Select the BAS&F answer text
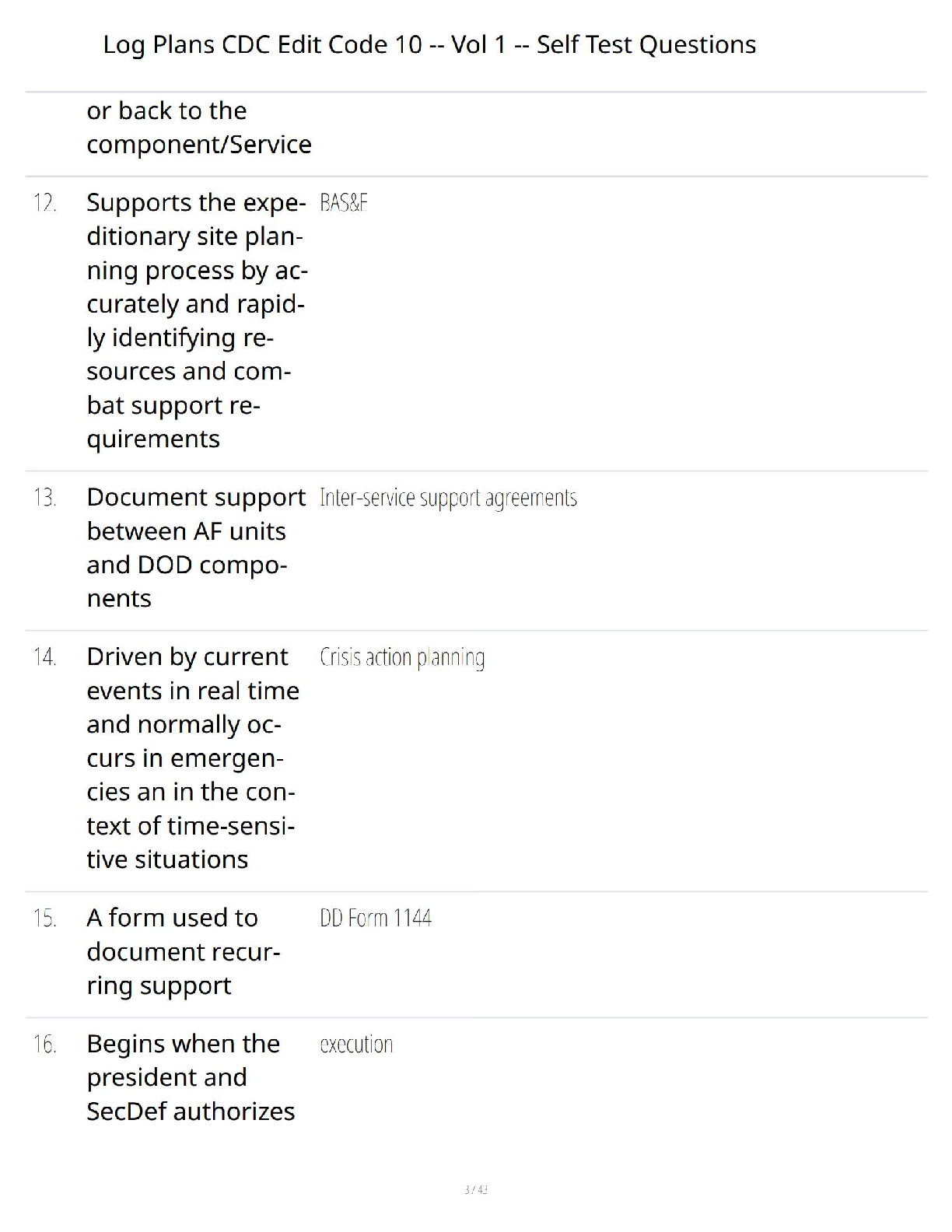This screenshot has width=952, height=1232. point(344,203)
